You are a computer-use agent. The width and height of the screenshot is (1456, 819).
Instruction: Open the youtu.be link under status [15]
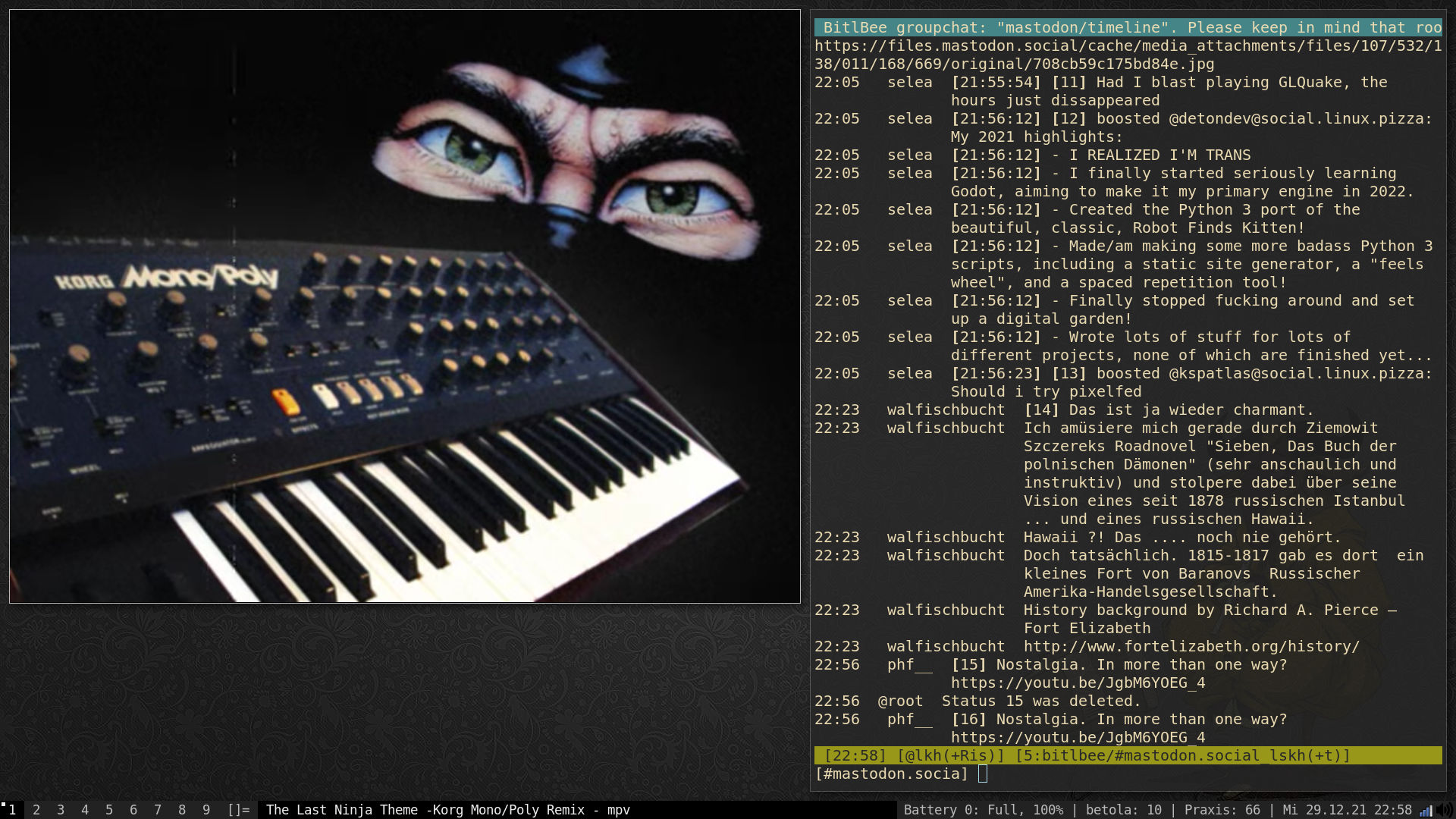pyautogui.click(x=1078, y=682)
